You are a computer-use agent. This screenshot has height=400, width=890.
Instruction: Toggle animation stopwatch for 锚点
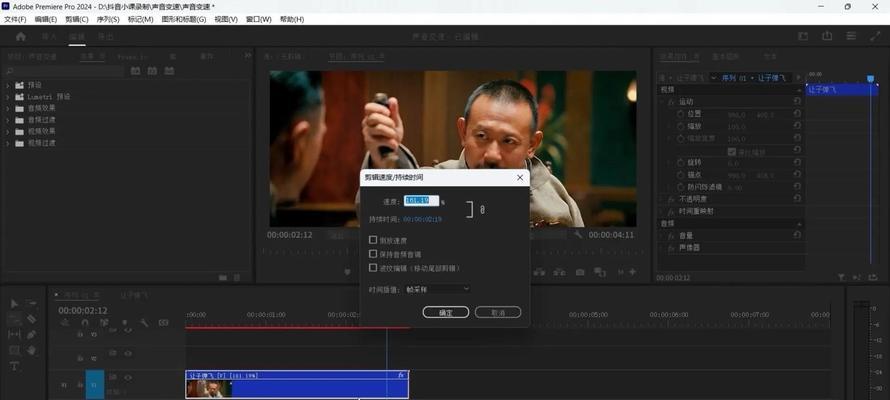[x=681, y=175]
